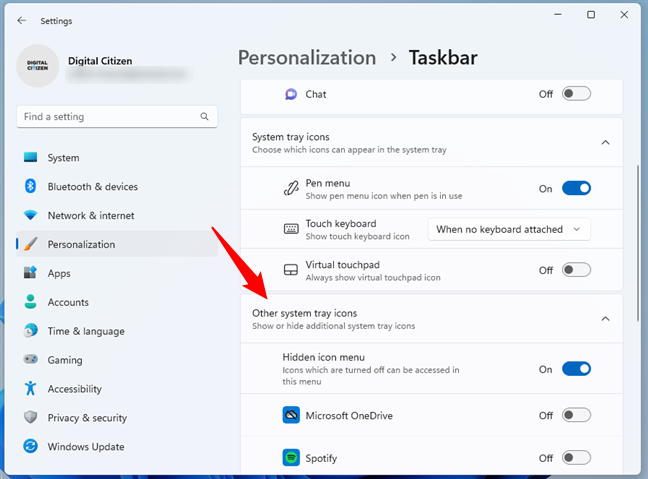Click the Digital Citizen profile picture
Image resolution: width=648 pixels, height=479 pixels.
[38, 67]
